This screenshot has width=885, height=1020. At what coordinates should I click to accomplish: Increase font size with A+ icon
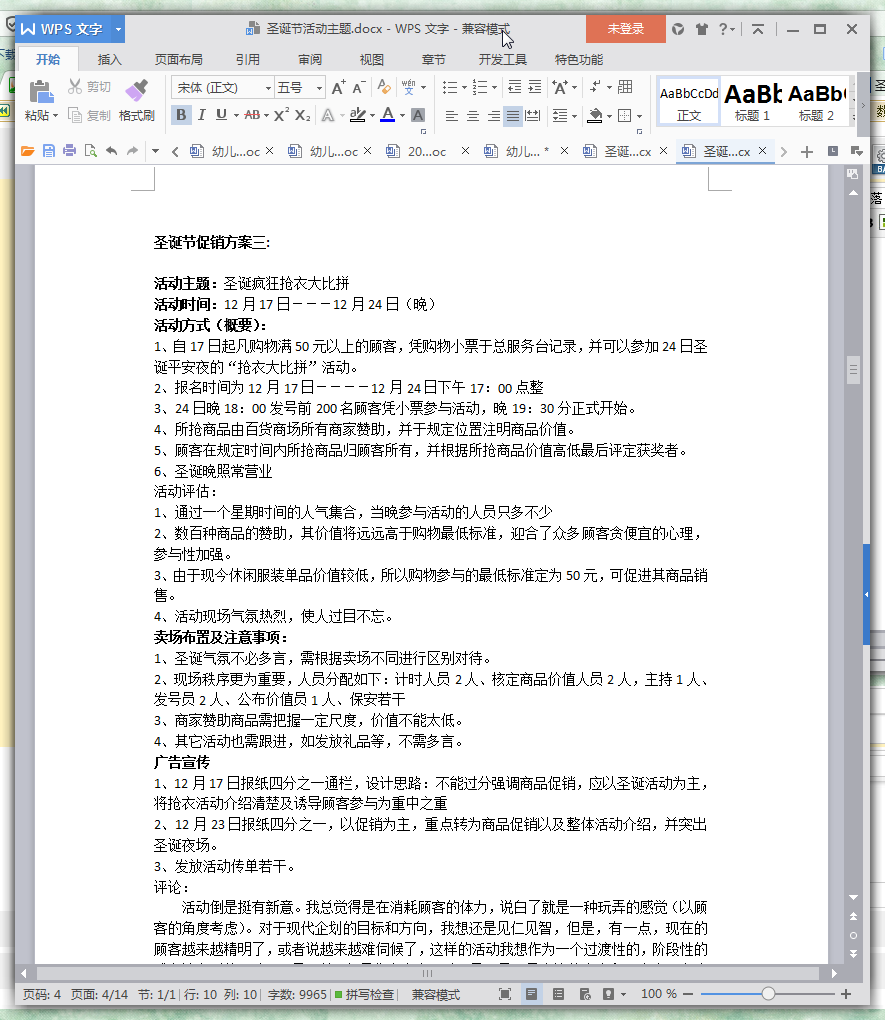pyautogui.click(x=338, y=87)
